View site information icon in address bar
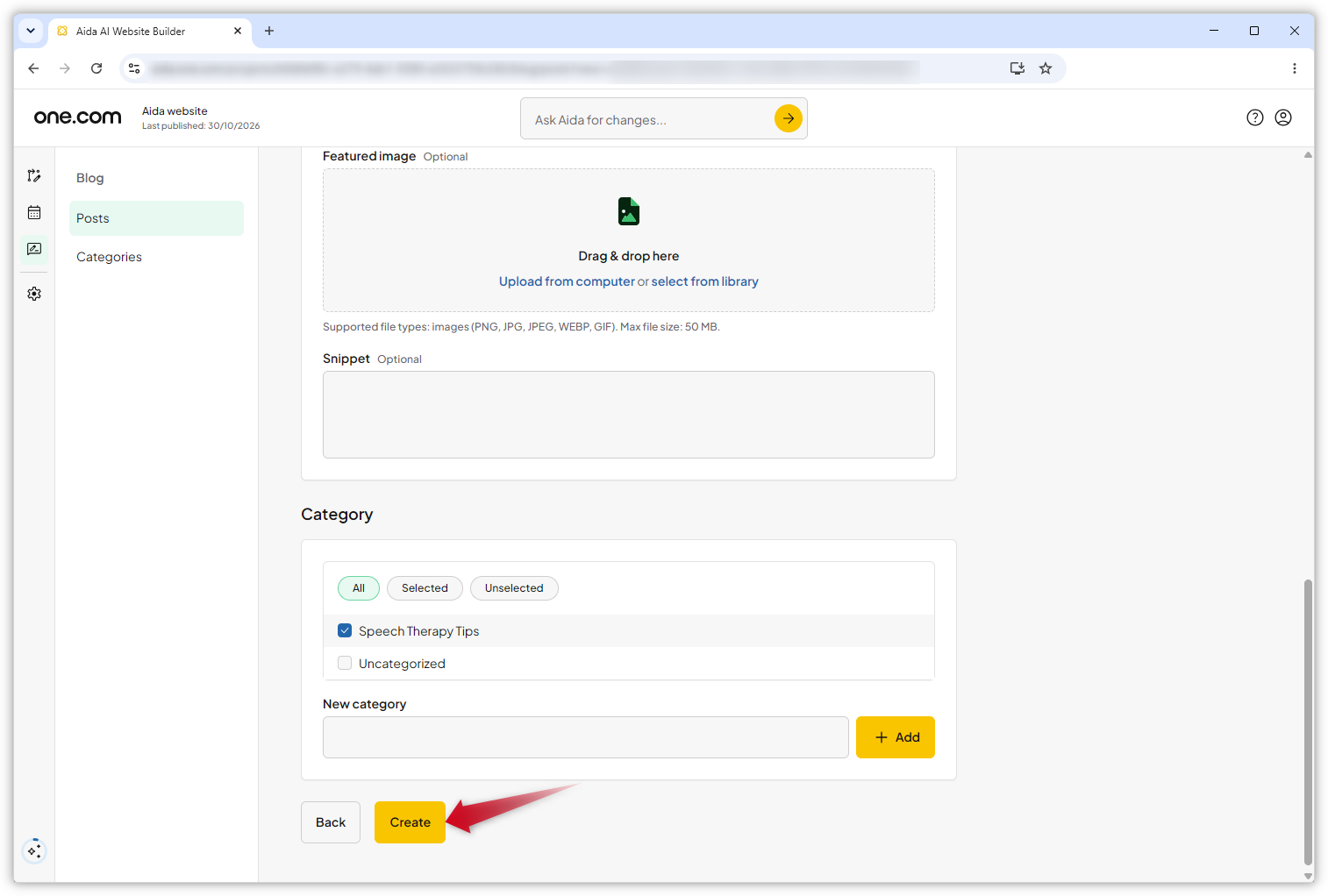1328x896 pixels. pyautogui.click(x=134, y=68)
